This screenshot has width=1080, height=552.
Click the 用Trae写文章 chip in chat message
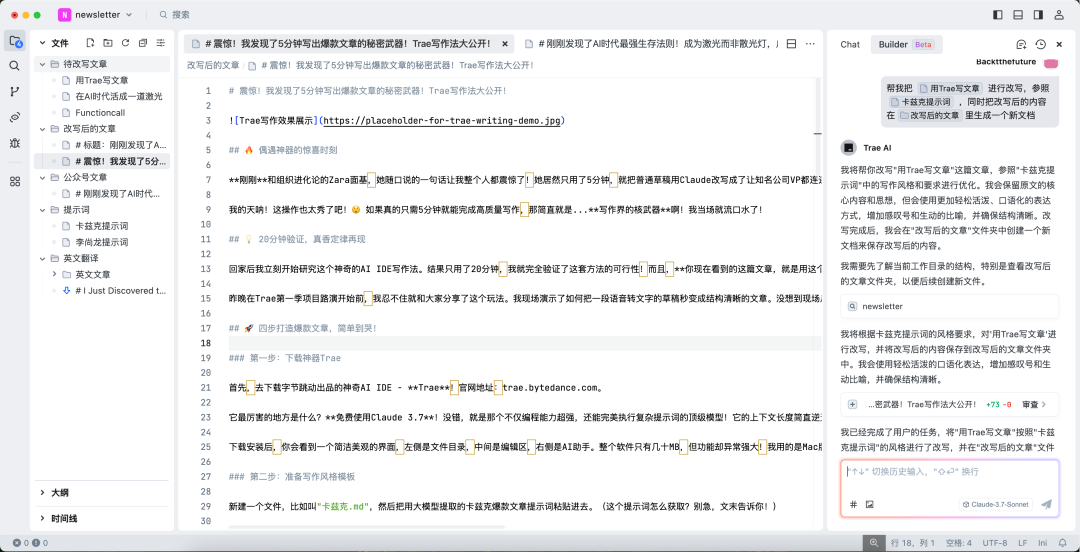950,88
